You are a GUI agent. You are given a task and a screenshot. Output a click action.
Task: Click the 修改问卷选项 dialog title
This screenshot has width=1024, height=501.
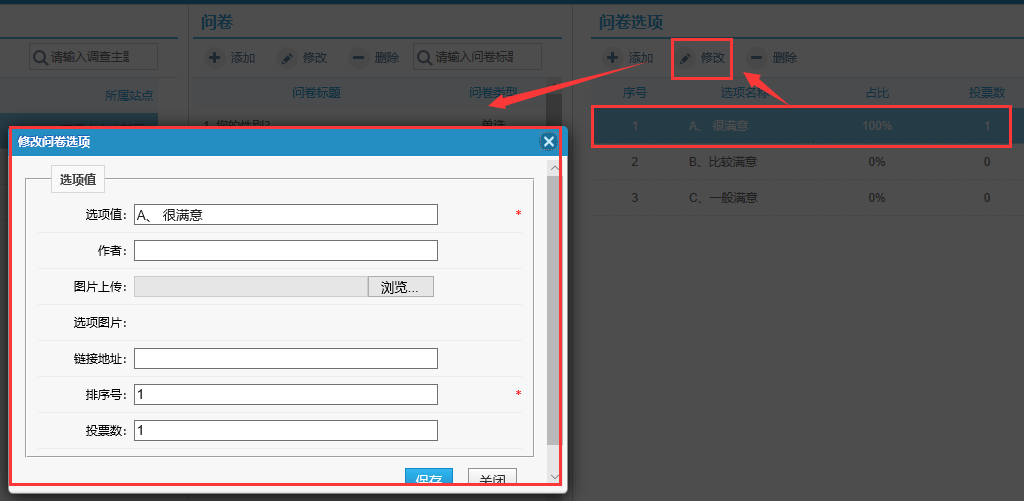point(54,142)
